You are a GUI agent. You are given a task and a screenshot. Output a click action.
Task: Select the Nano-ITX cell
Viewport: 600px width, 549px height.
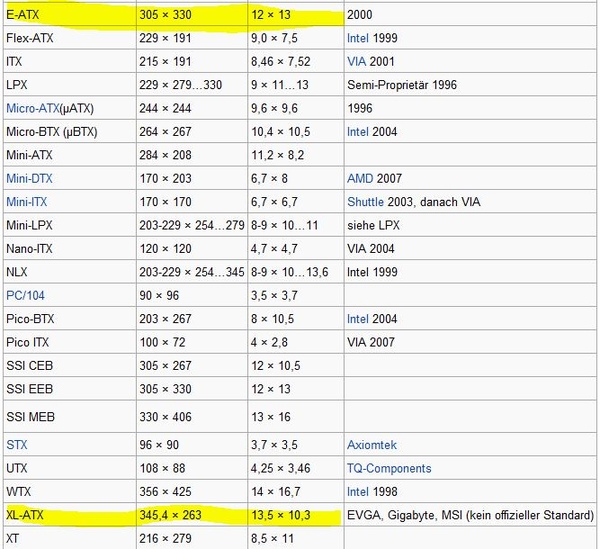[70, 248]
